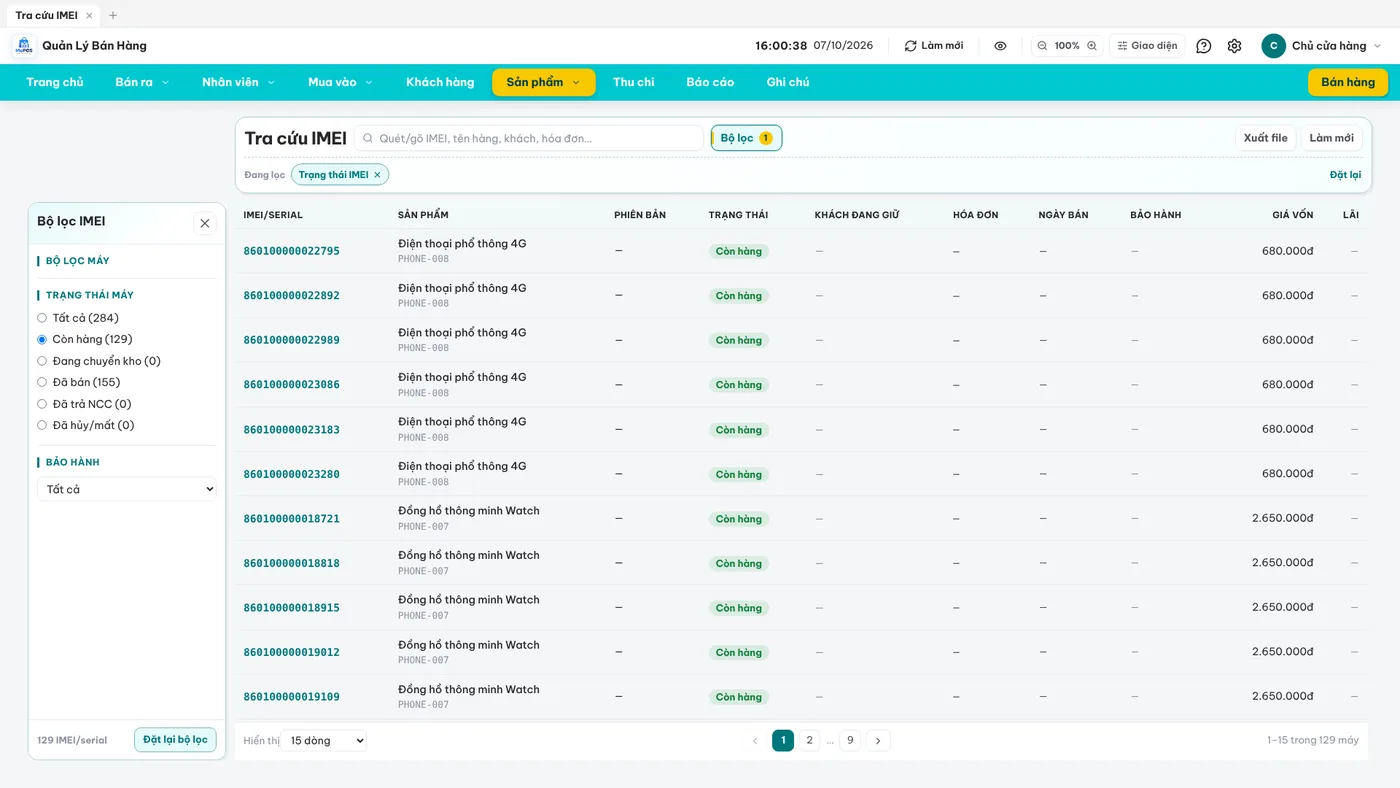Expand the Mua vào menu
Viewport: 1400px width, 788px height.
tap(340, 82)
